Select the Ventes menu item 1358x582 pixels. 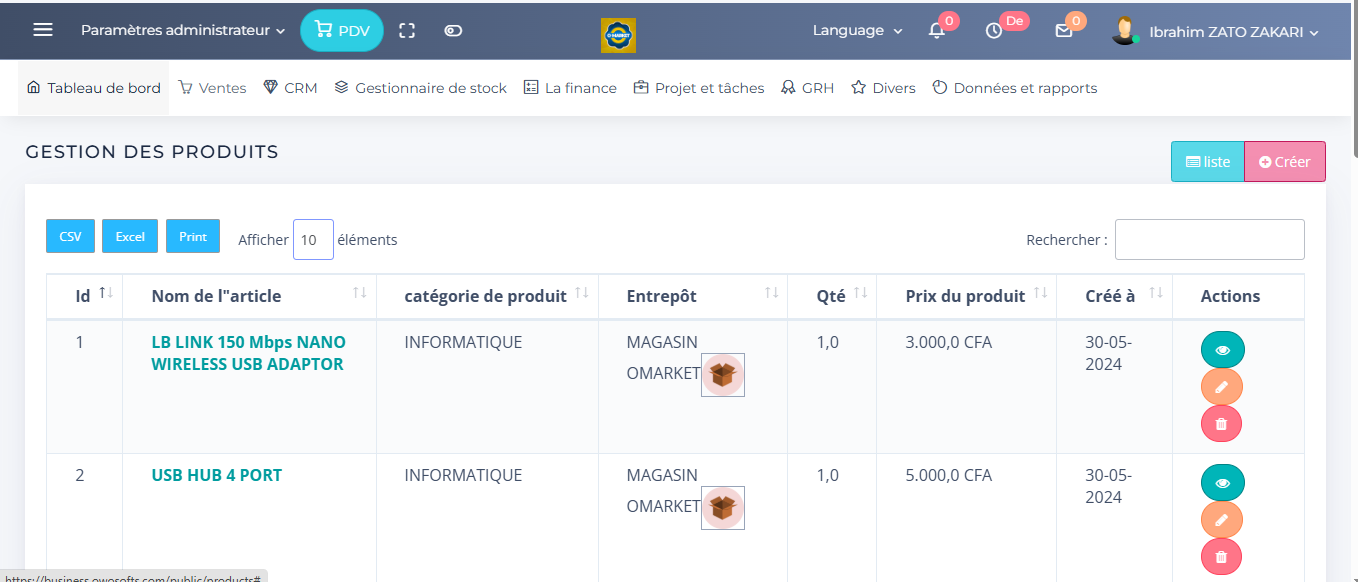[x=212, y=88]
